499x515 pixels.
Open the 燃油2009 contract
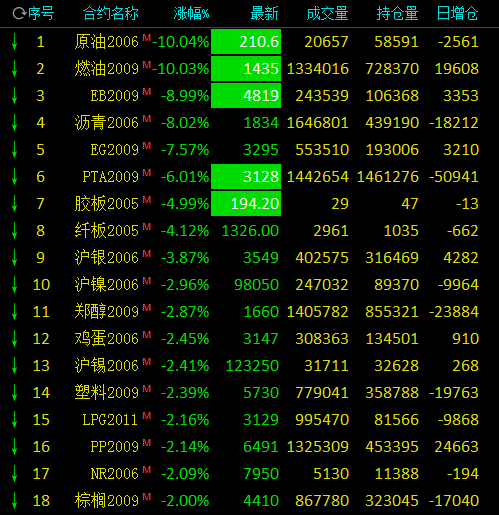[x=106, y=69]
